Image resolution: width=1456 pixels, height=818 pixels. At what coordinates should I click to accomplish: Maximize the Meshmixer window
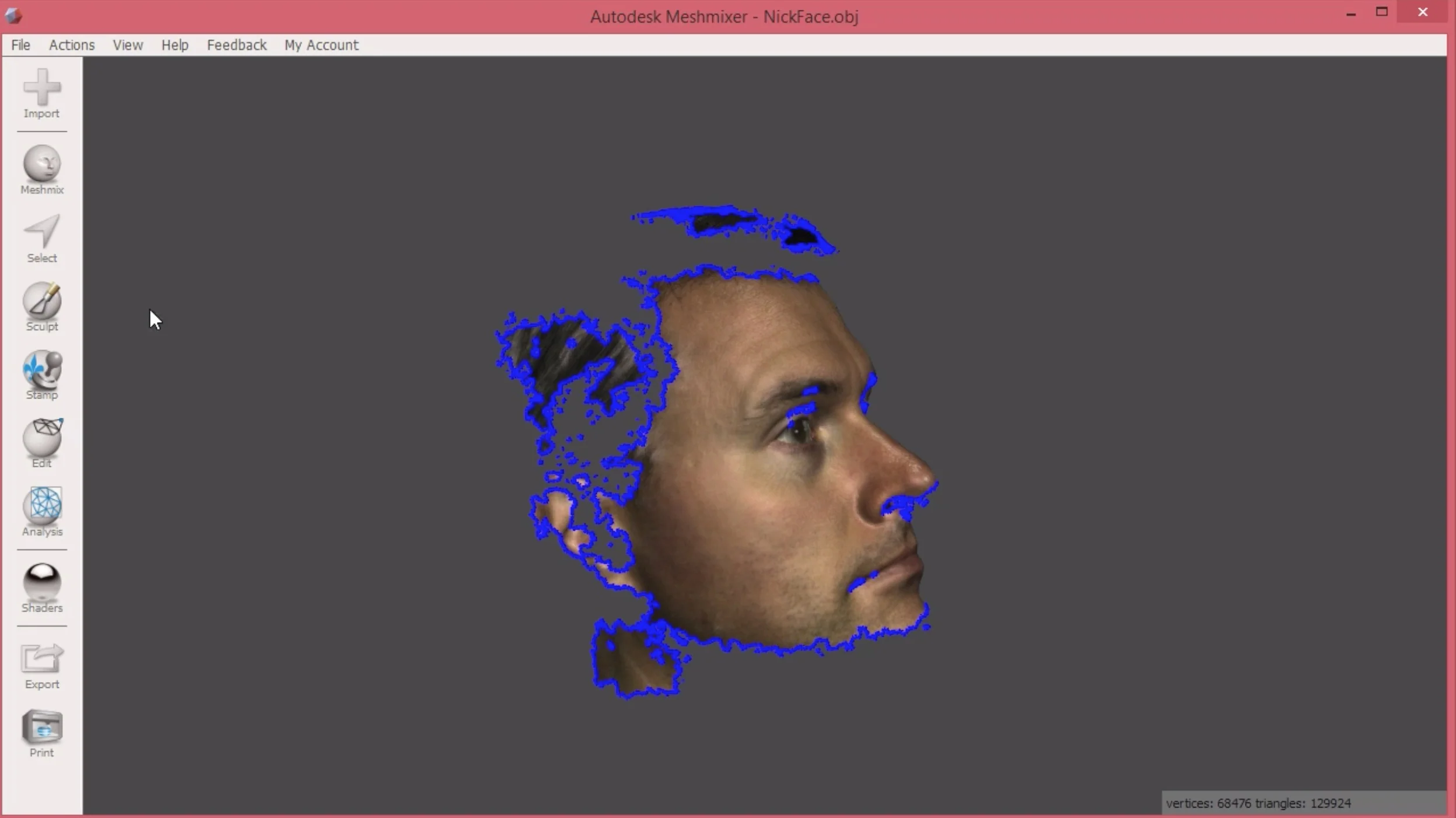(x=1381, y=12)
